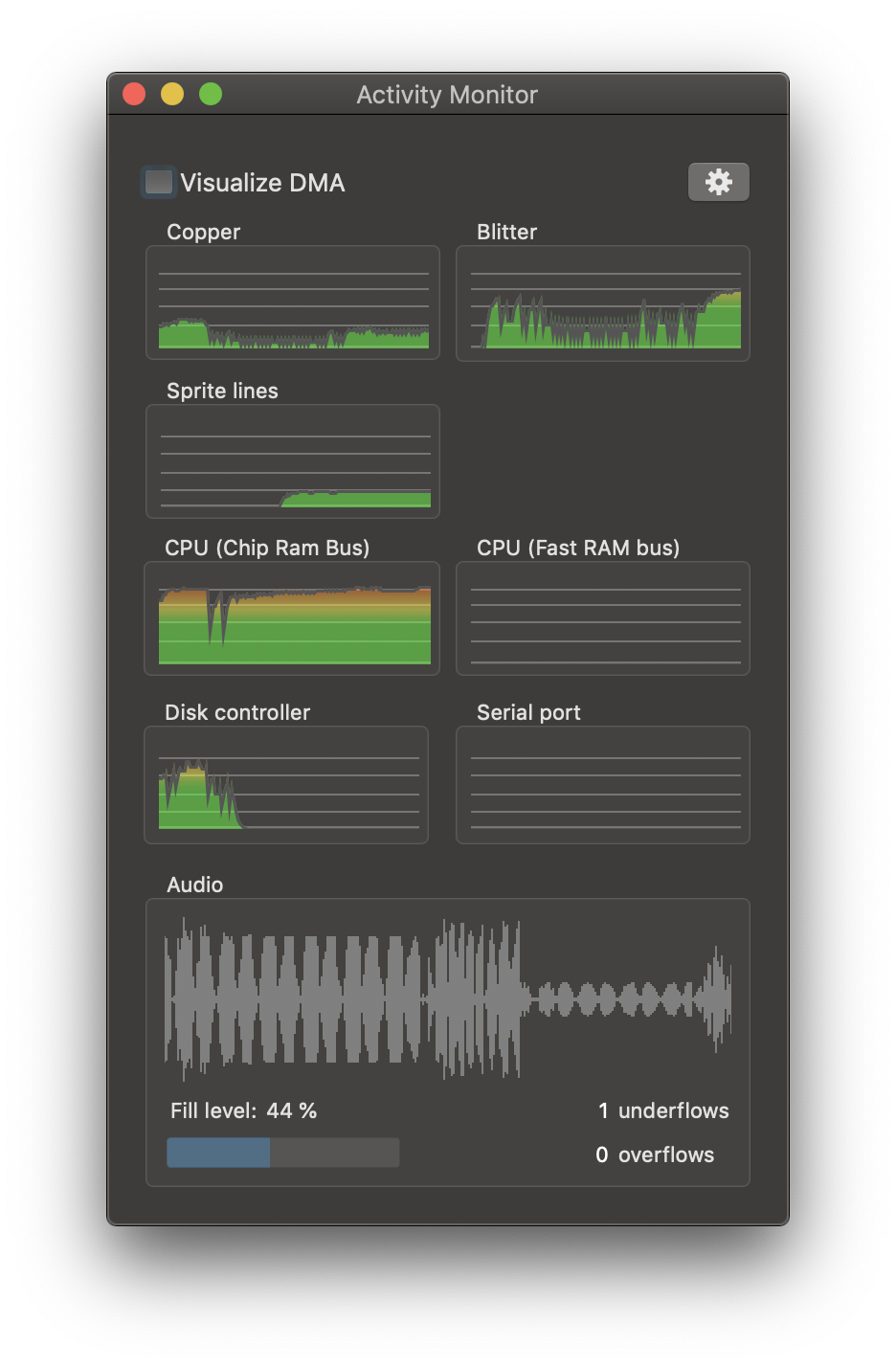Screen dimensions: 896x1367
Task: Select the Sprite lines graph
Action: (293, 461)
